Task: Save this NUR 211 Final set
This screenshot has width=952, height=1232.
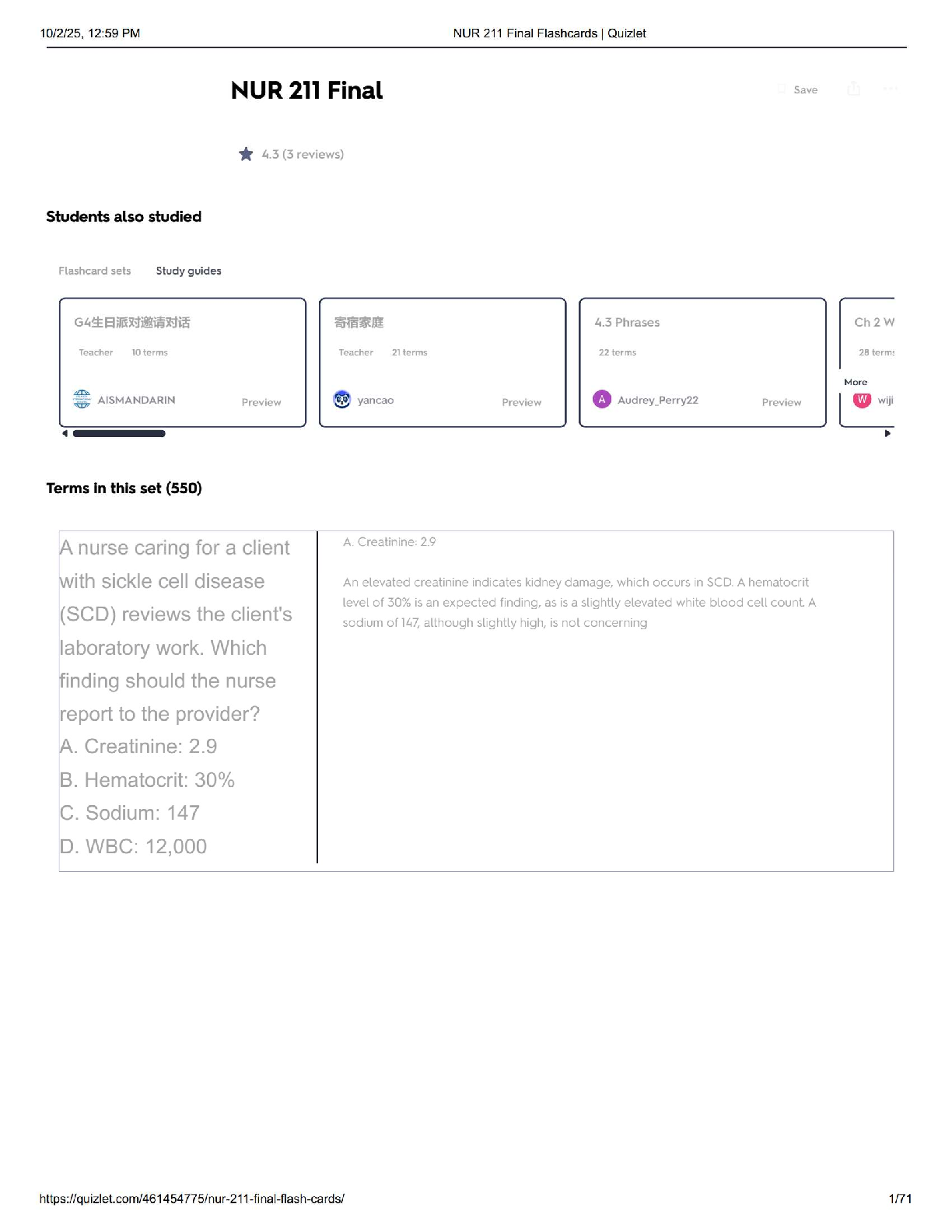Action: pyautogui.click(x=805, y=89)
